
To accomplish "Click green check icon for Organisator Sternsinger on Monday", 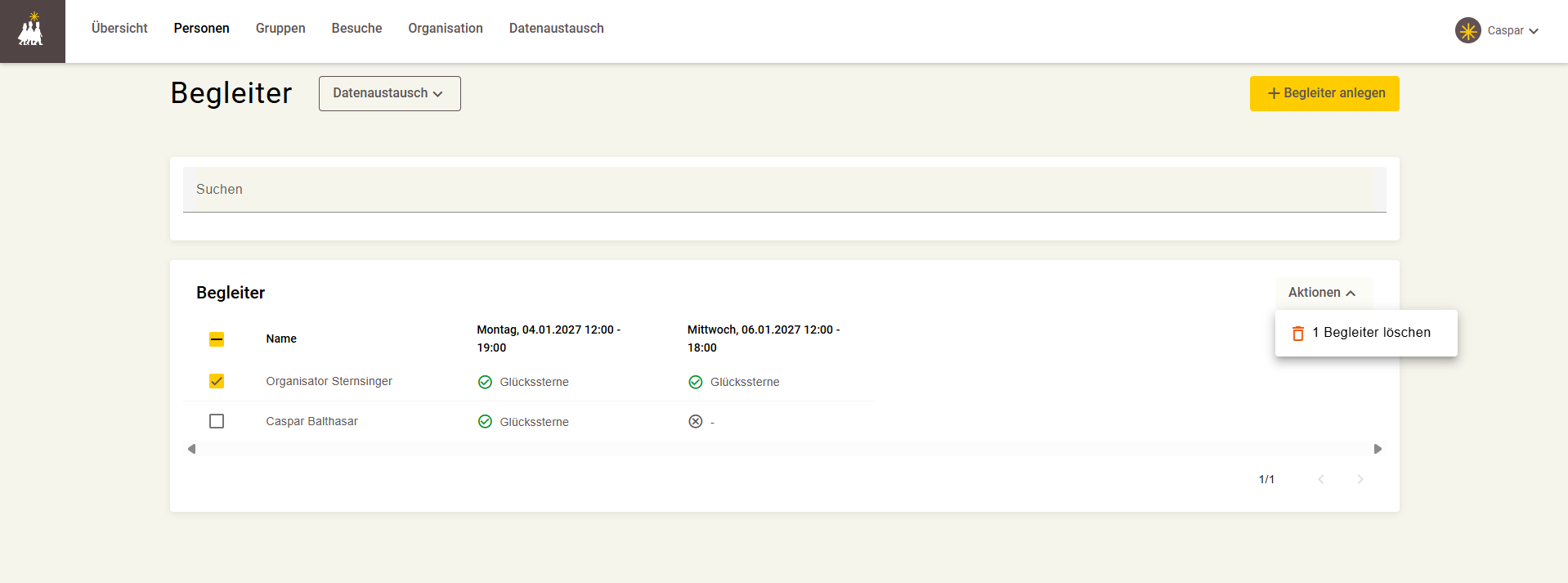I will point(485,382).
